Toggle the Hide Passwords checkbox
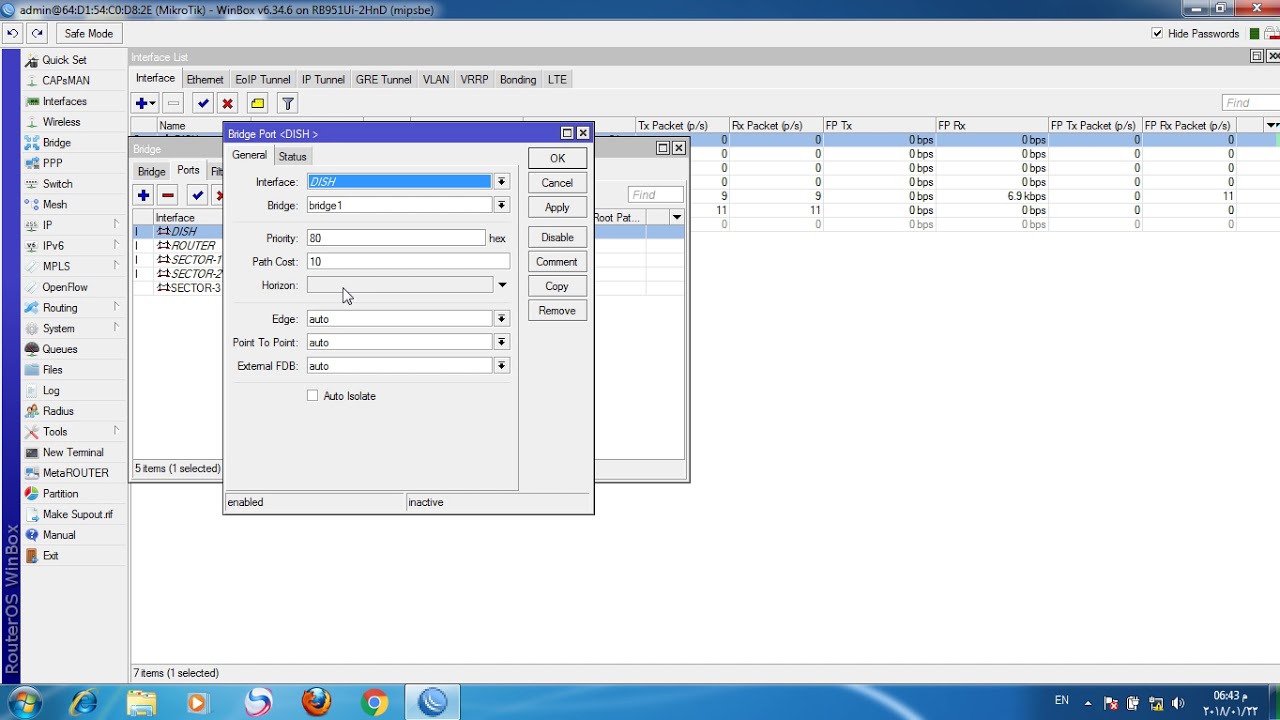Image resolution: width=1280 pixels, height=720 pixels. point(1158,33)
